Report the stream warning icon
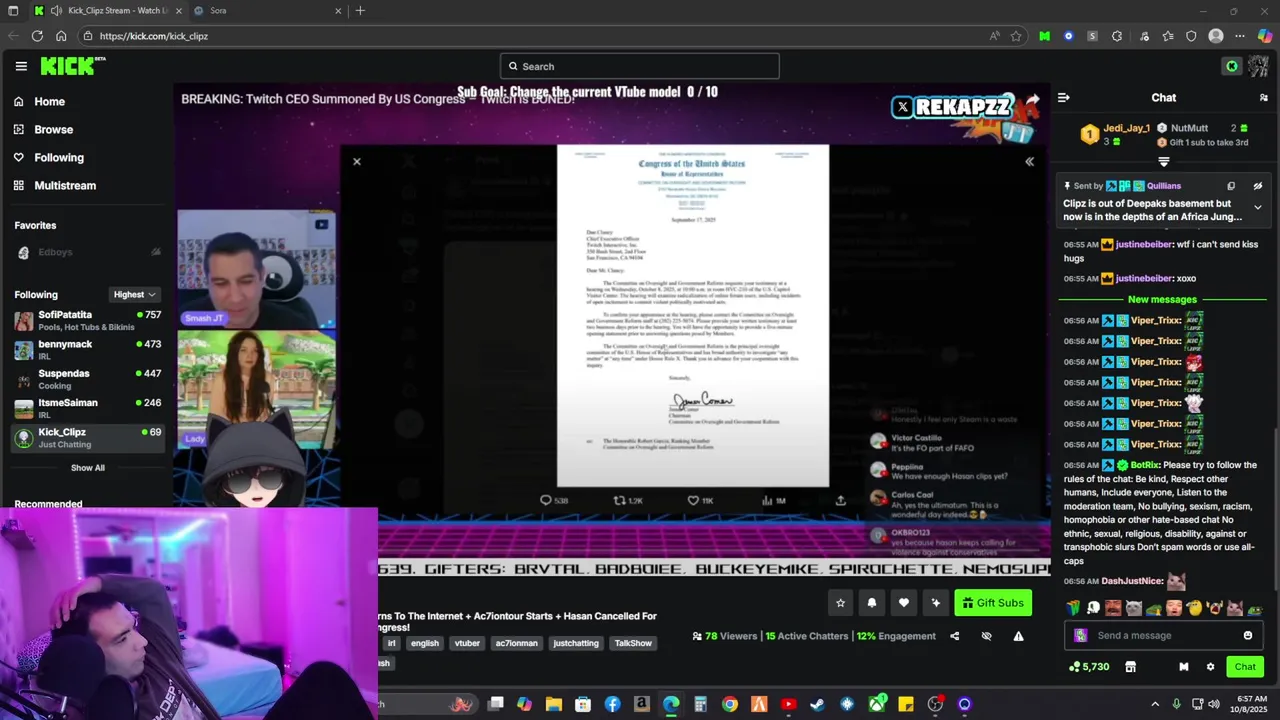This screenshot has width=1280, height=720. point(1018,636)
